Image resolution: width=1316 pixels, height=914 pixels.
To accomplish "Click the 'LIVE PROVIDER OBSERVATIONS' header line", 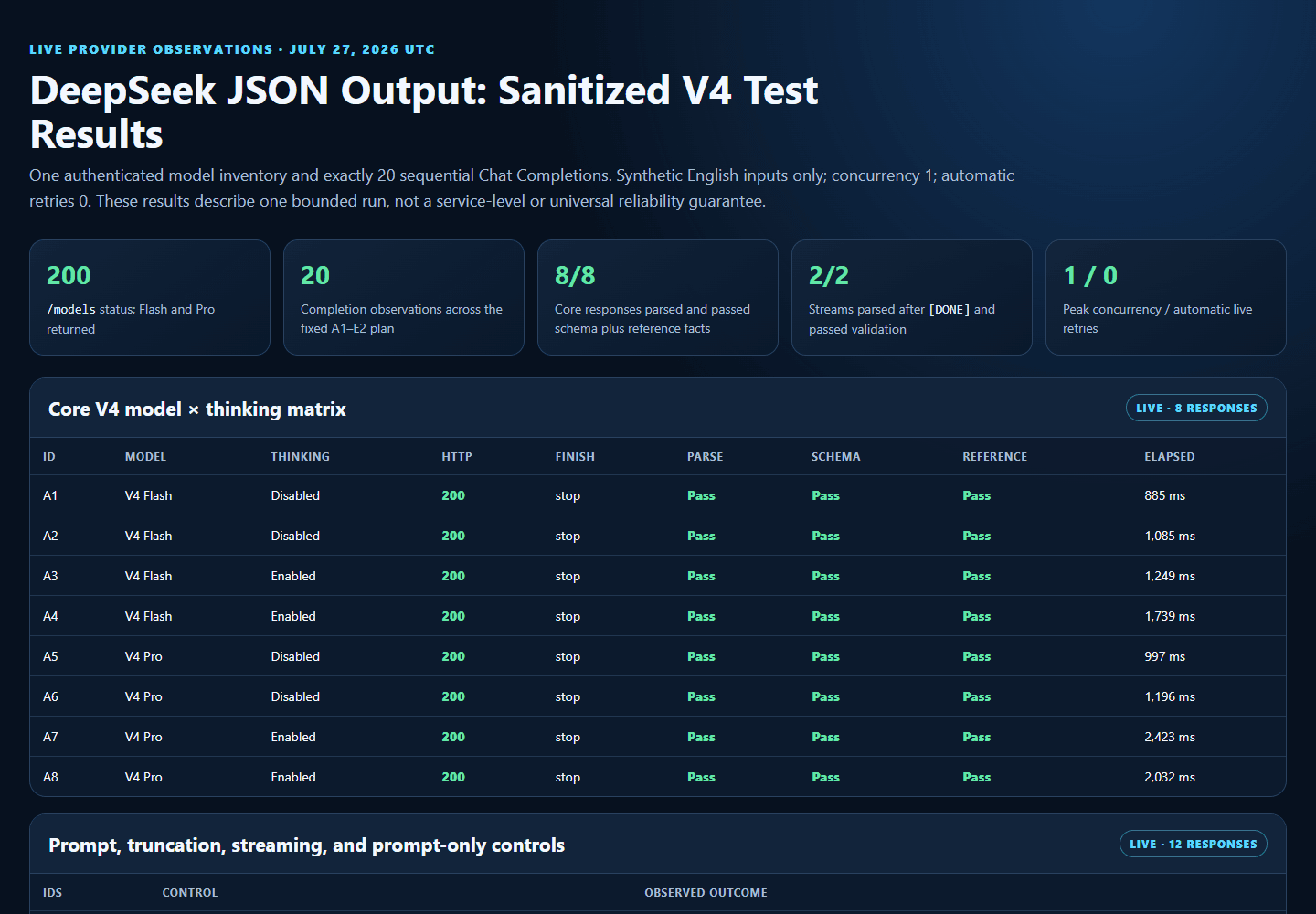I will (232, 49).
